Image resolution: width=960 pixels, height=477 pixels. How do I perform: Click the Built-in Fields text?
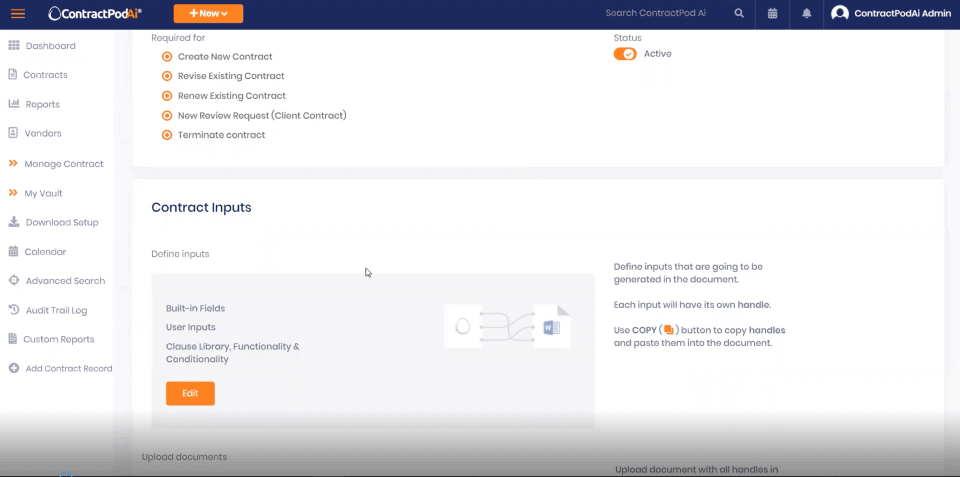(x=195, y=308)
